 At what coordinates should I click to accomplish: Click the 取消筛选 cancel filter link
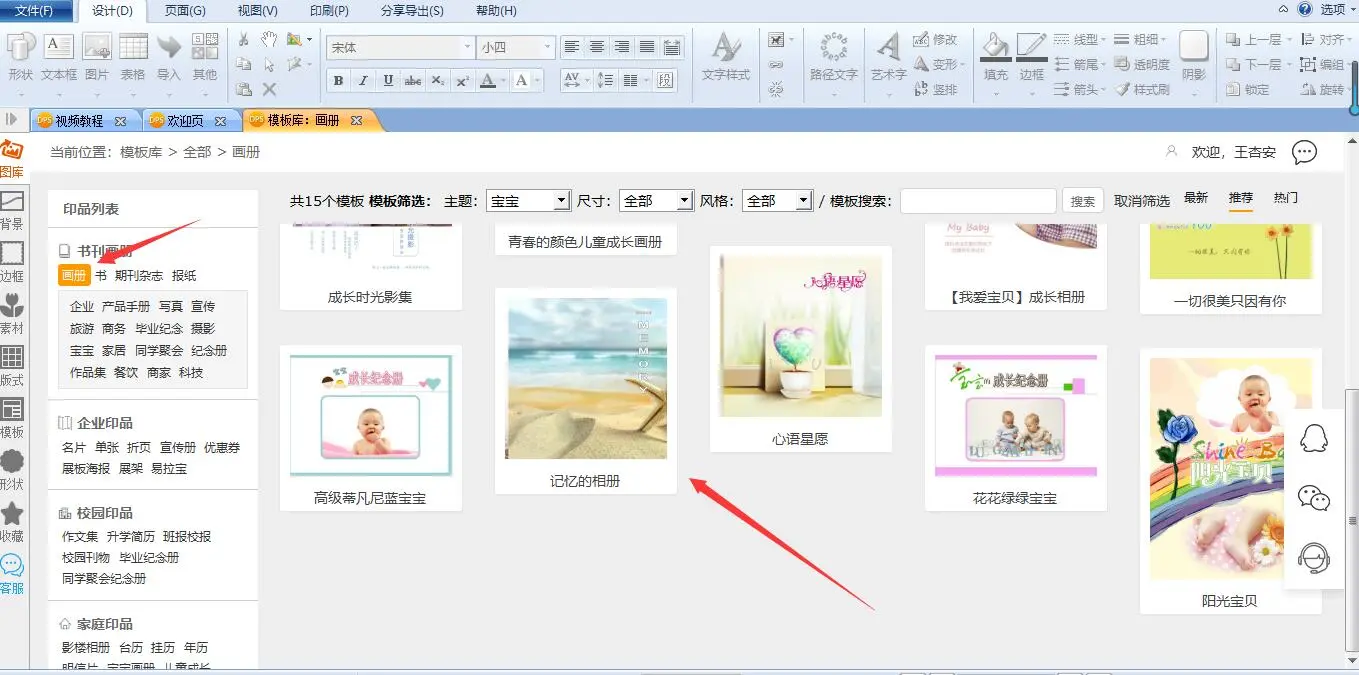point(1142,201)
